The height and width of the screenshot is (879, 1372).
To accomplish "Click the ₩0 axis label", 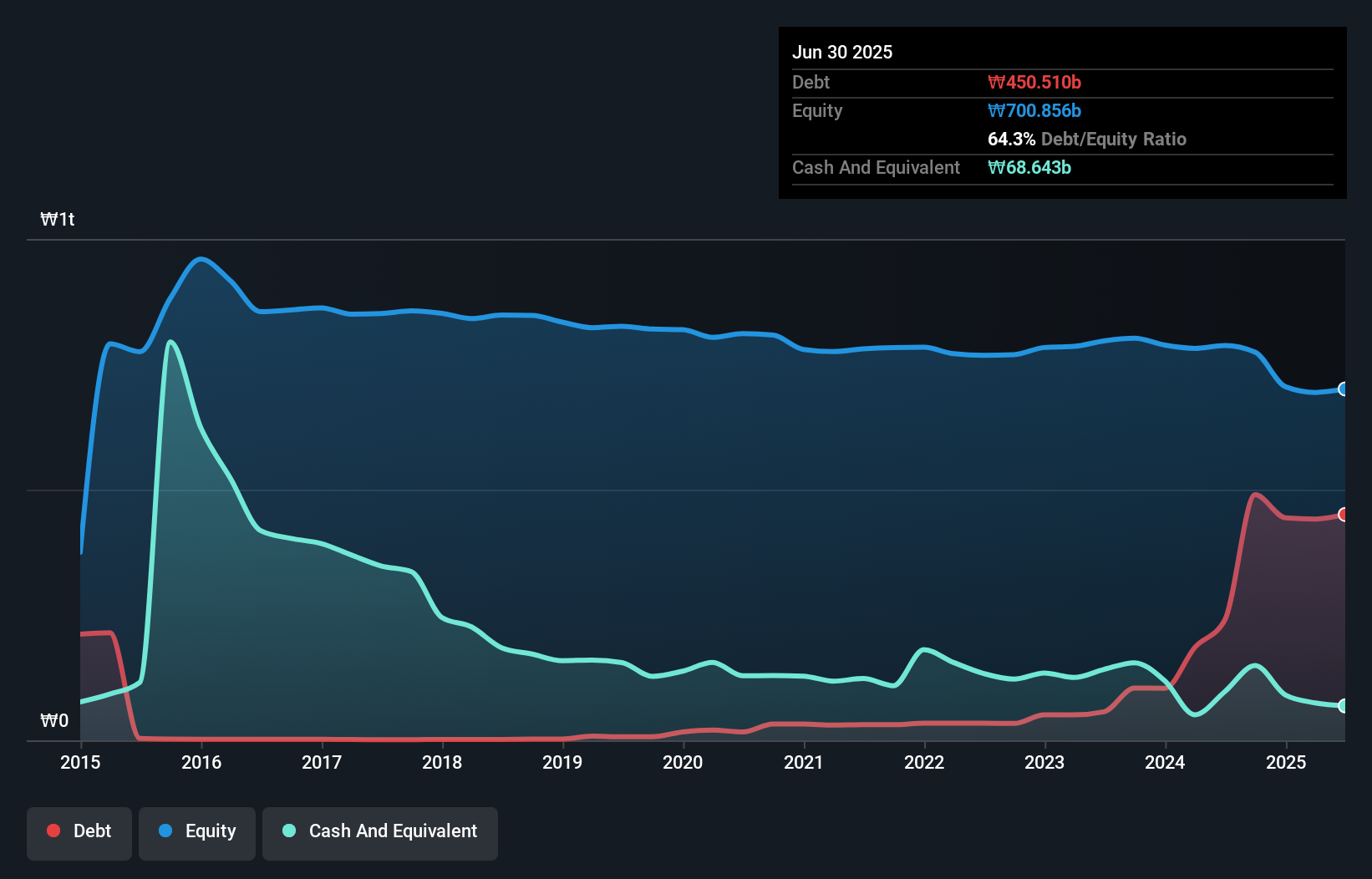I will coord(55,719).
